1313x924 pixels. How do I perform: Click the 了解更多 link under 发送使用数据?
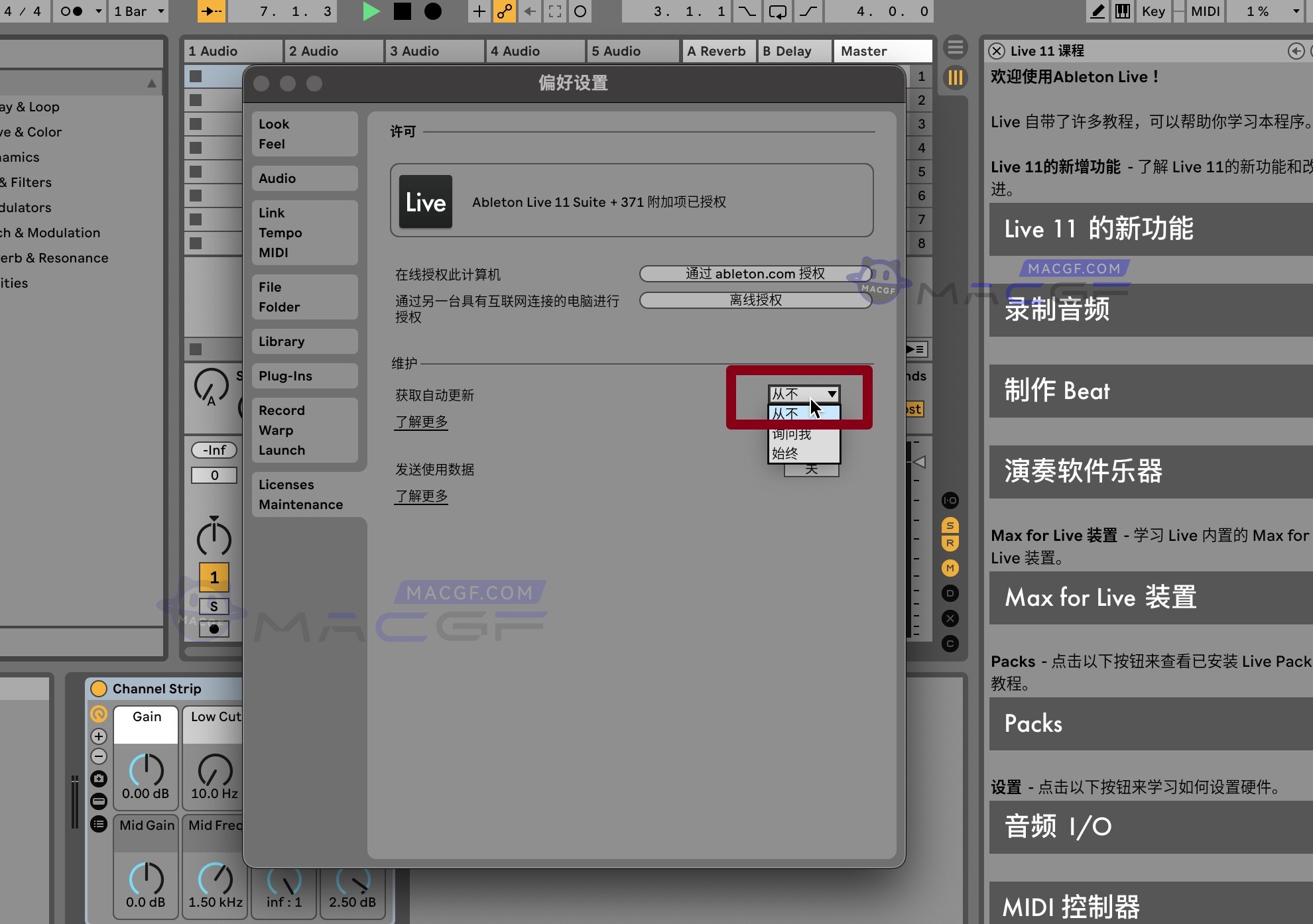point(421,496)
